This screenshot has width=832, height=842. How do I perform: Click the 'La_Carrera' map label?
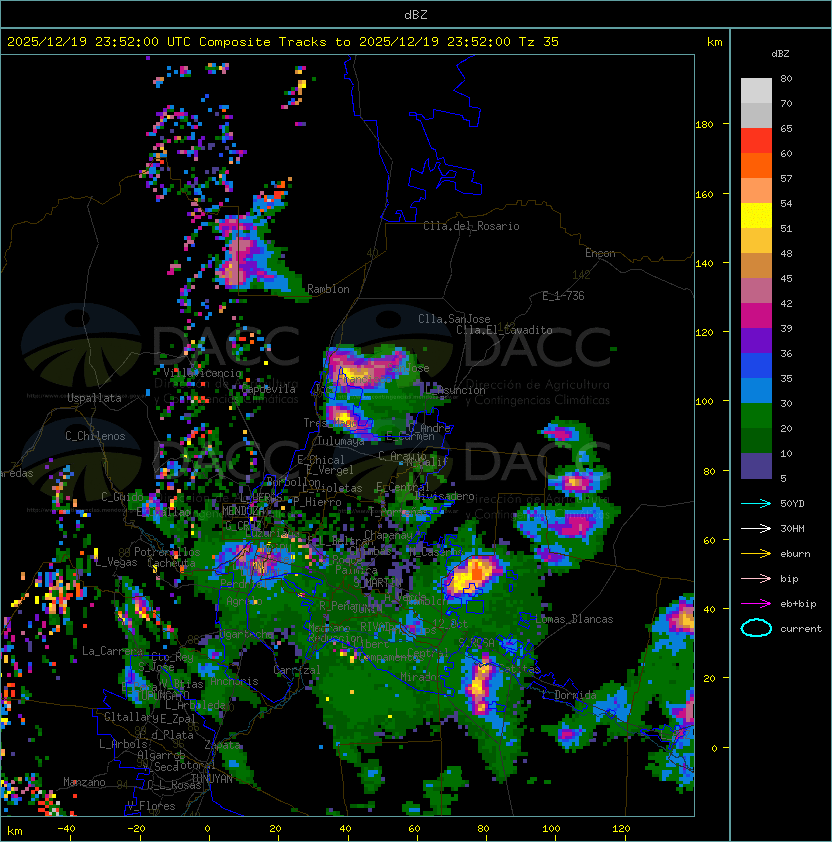[112, 651]
